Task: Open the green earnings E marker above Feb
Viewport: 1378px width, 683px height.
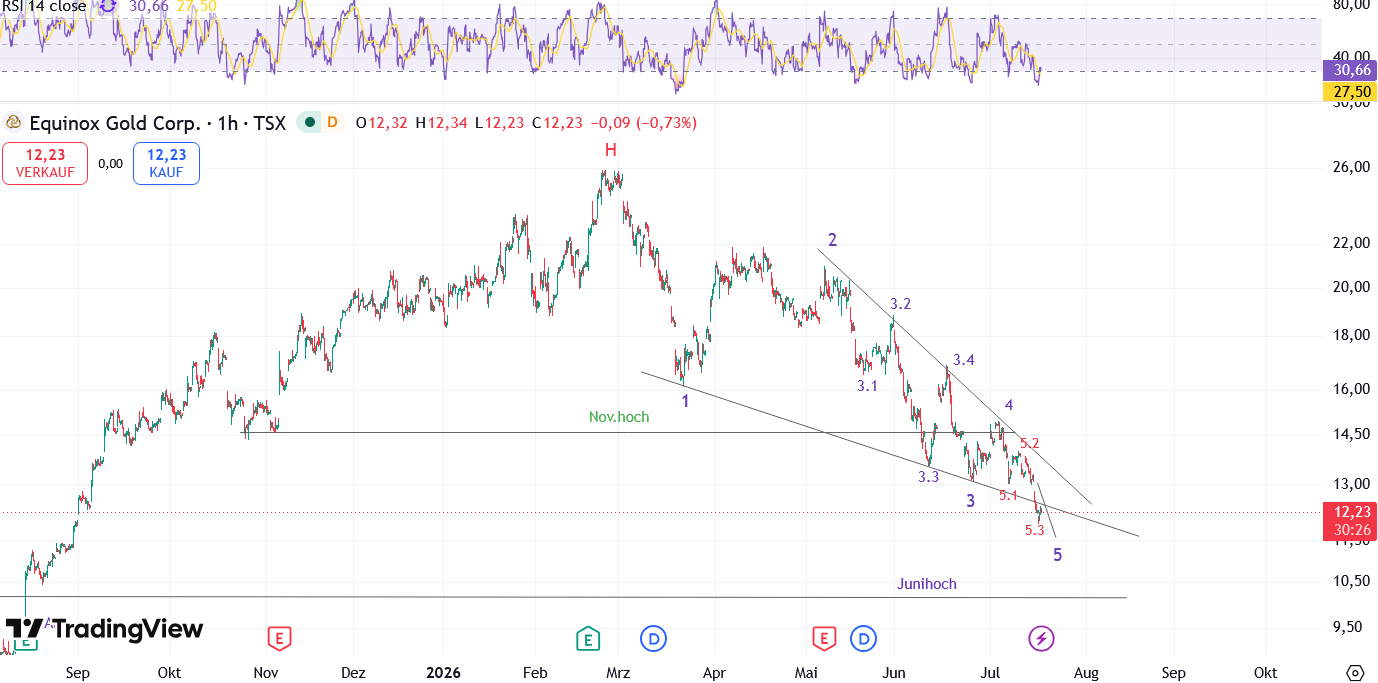Action: coord(587,638)
